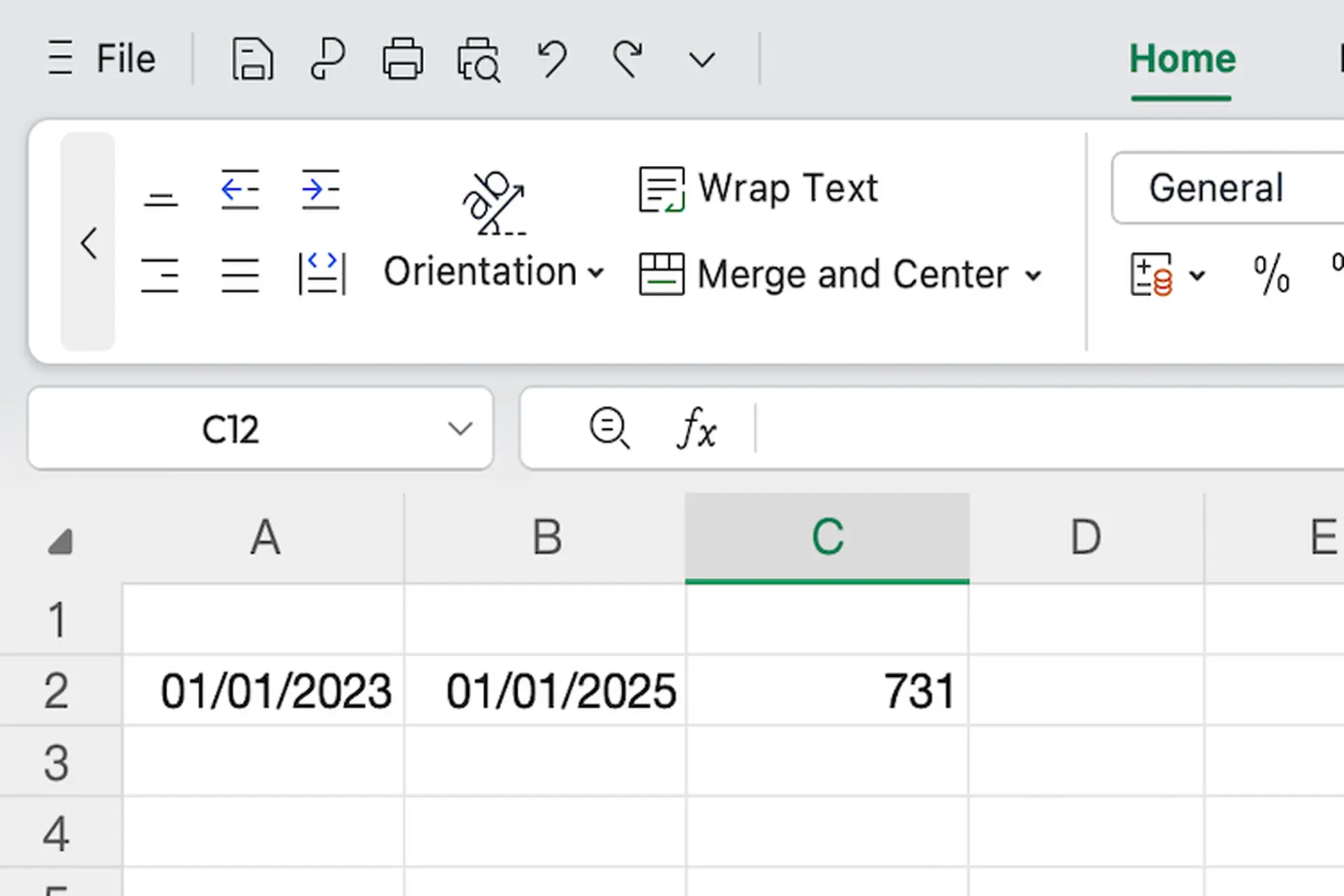Click the increase indent icon
The image size is (1344, 896).
tap(321, 189)
